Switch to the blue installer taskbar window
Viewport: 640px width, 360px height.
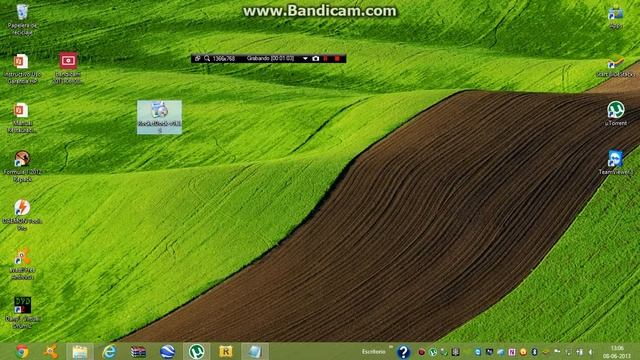click(255, 351)
